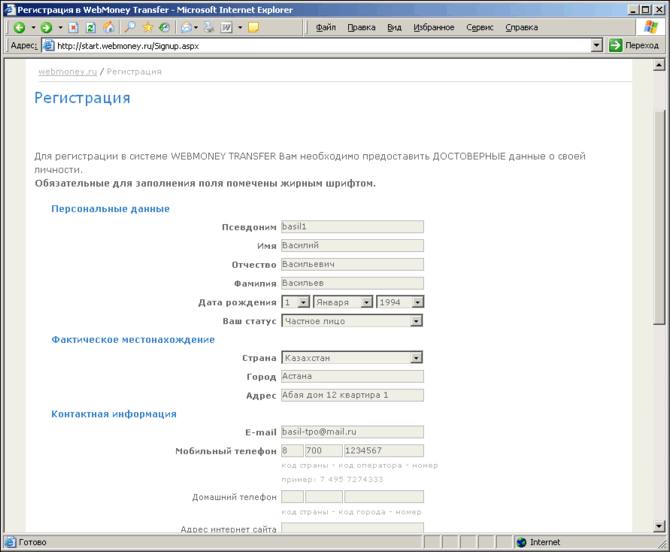
Task: Open the Forward history dropdown arrow
Action: [60, 28]
